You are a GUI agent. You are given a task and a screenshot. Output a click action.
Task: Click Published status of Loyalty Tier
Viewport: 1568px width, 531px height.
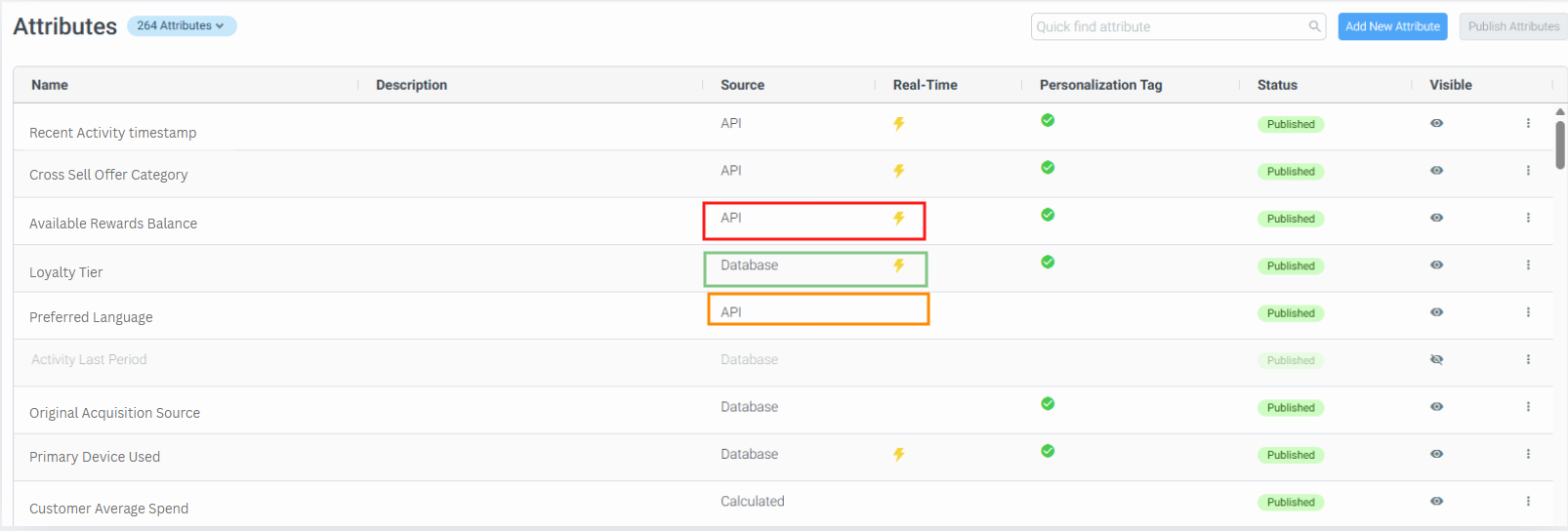(x=1291, y=265)
